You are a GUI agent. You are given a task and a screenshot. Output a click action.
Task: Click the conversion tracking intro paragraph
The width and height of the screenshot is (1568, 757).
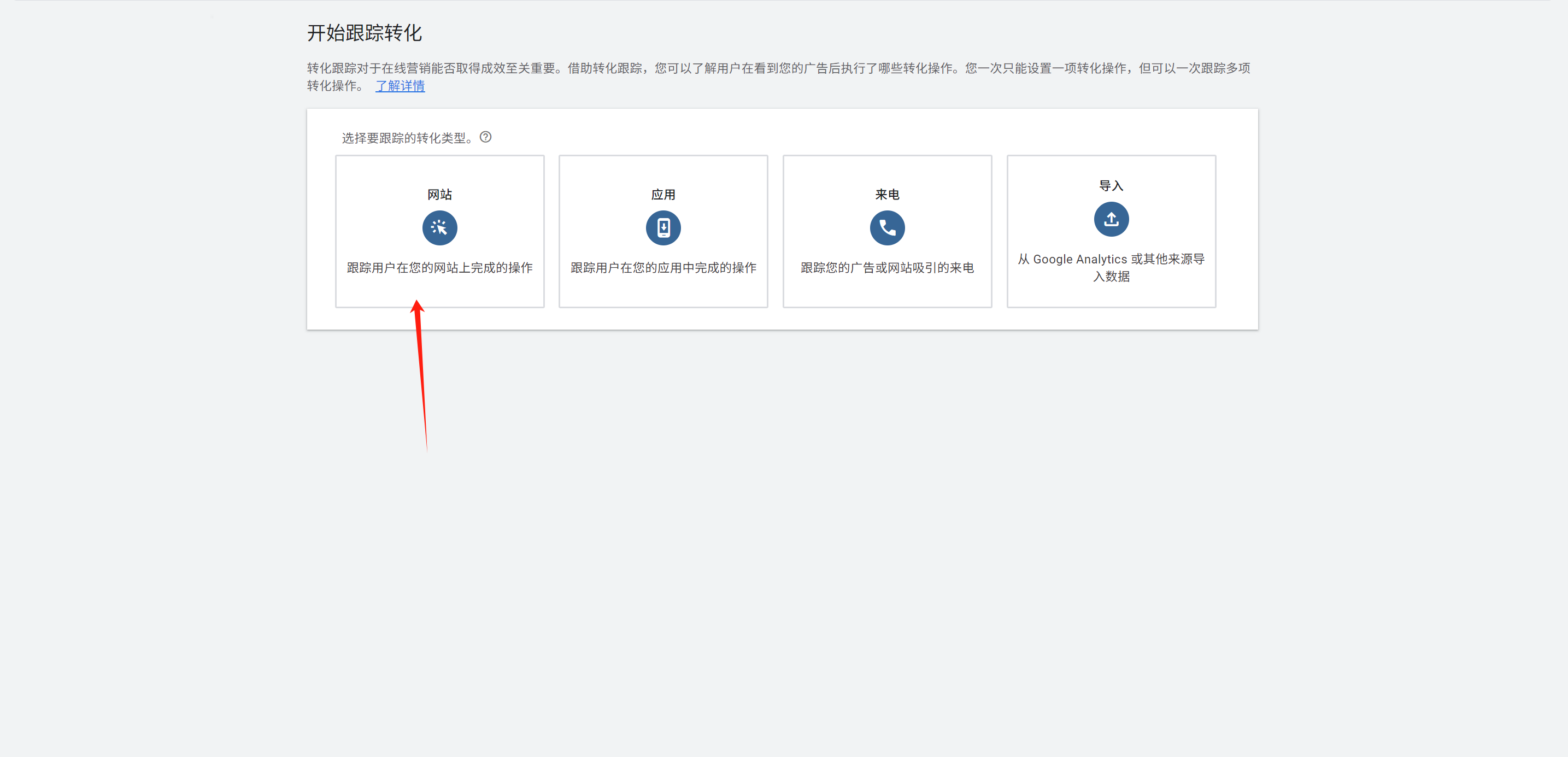point(778,68)
